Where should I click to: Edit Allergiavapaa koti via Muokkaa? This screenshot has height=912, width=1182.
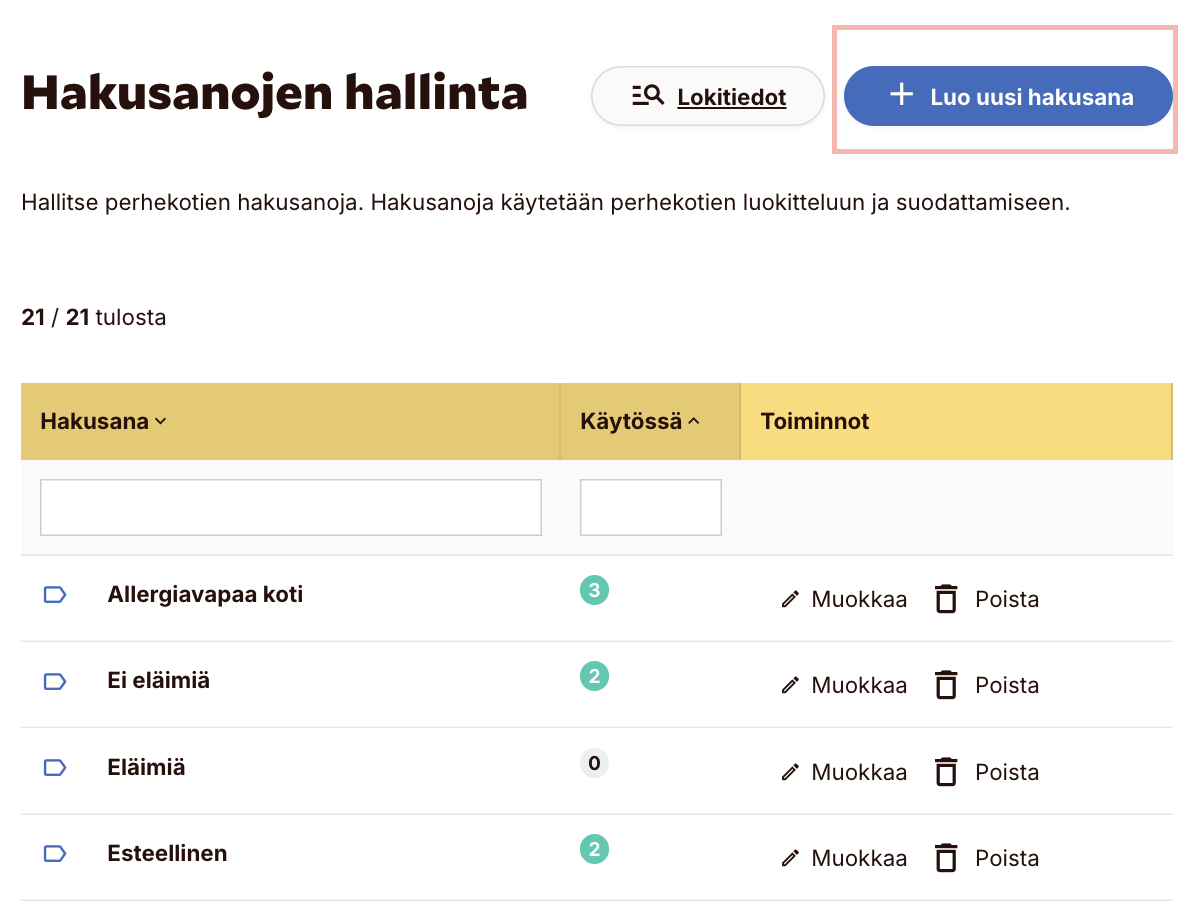(x=858, y=599)
